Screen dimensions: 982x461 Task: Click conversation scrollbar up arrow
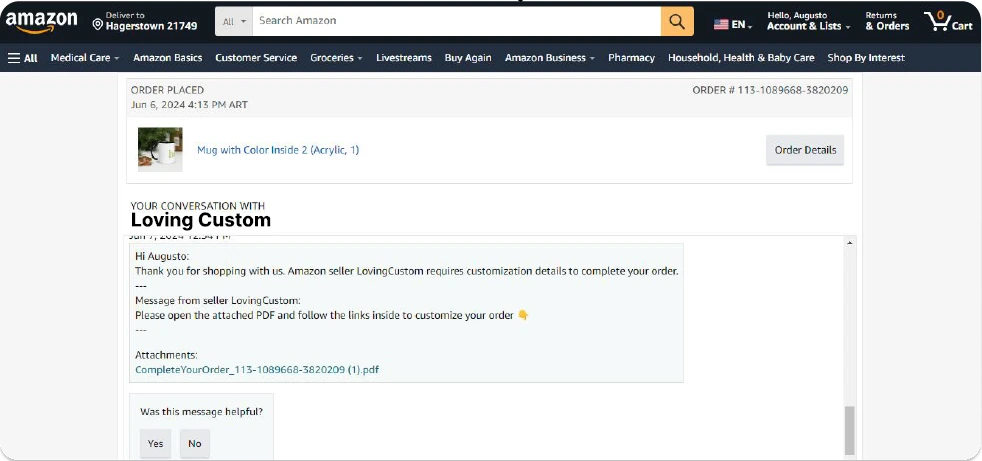point(850,242)
